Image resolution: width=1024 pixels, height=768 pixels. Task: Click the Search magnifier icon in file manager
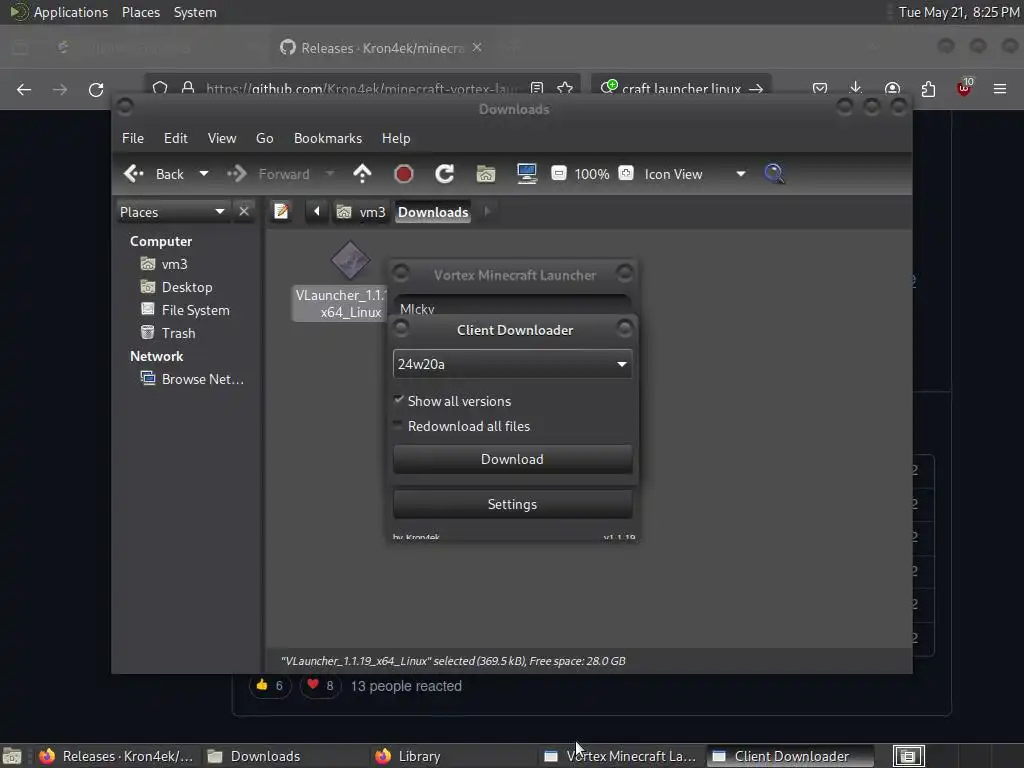pyautogui.click(x=774, y=174)
